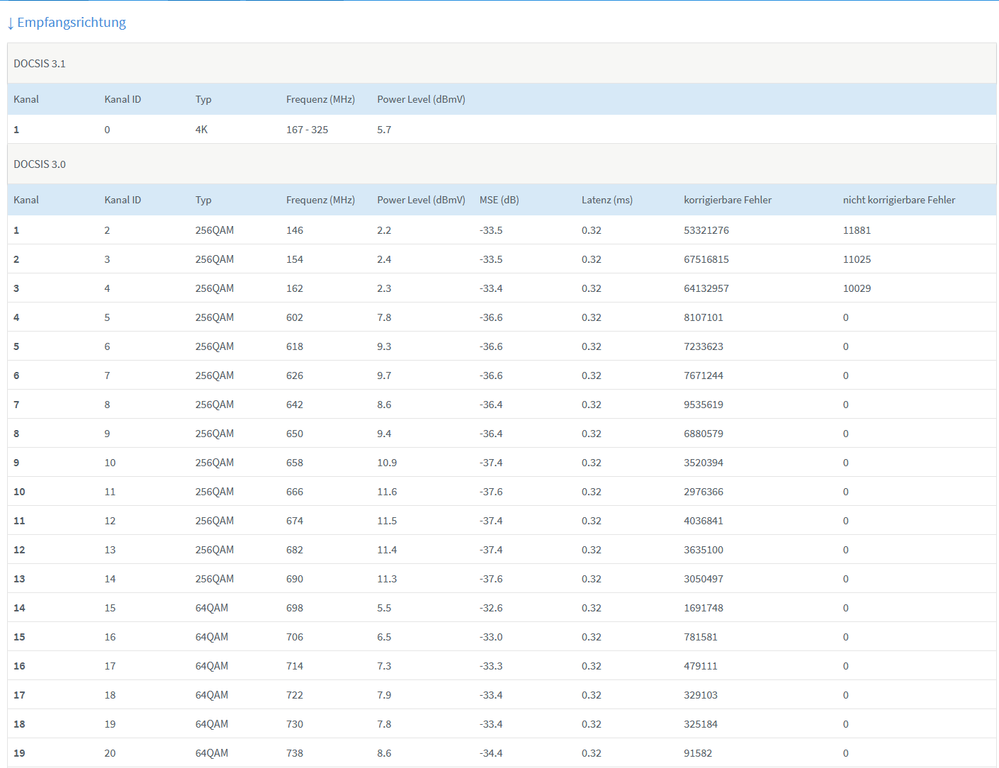Screen dimensions: 999x768
Task: Select the correctable errors value 91582
Action: coord(698,753)
